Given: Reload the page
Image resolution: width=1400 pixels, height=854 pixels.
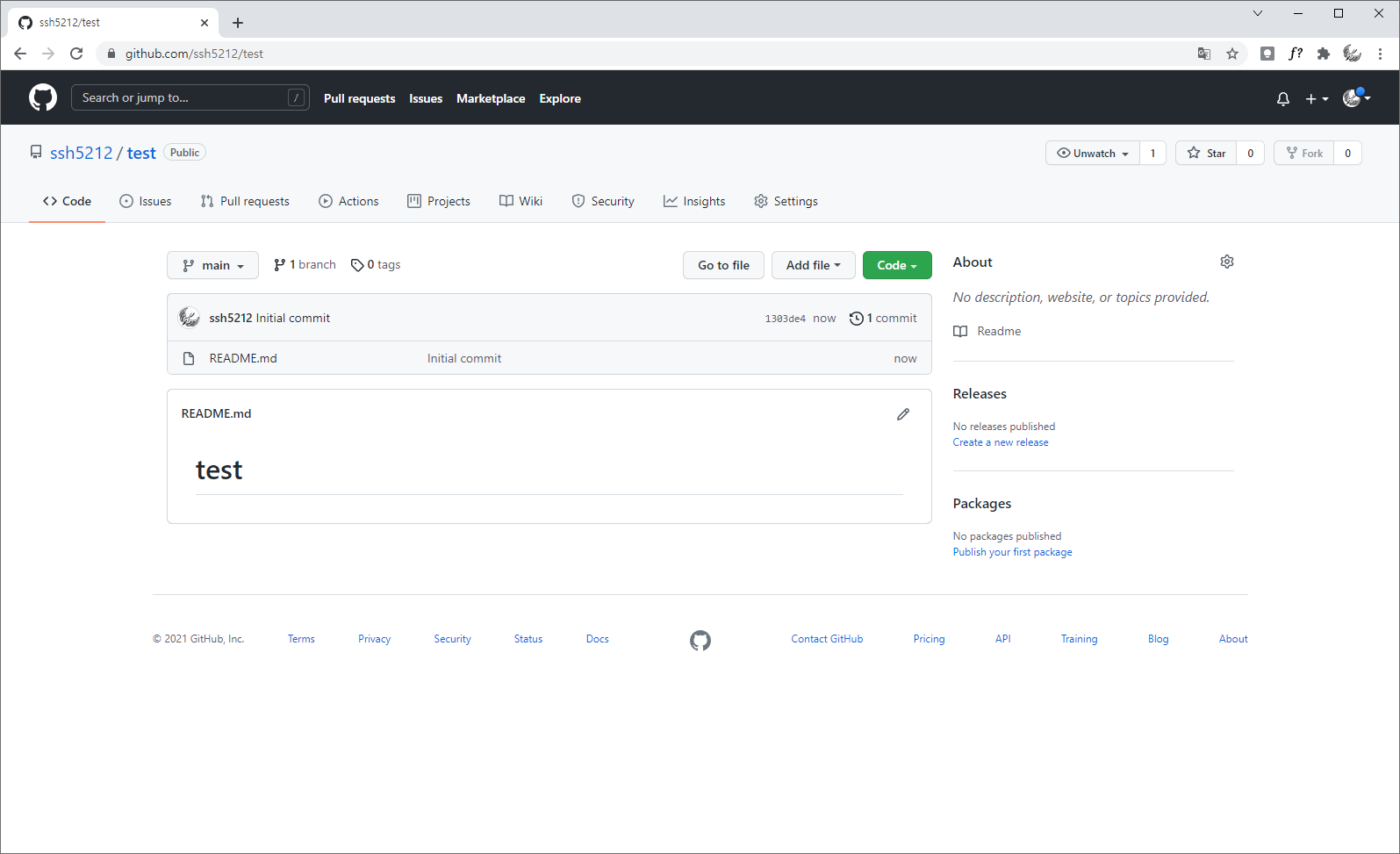Looking at the screenshot, I should pyautogui.click(x=76, y=54).
